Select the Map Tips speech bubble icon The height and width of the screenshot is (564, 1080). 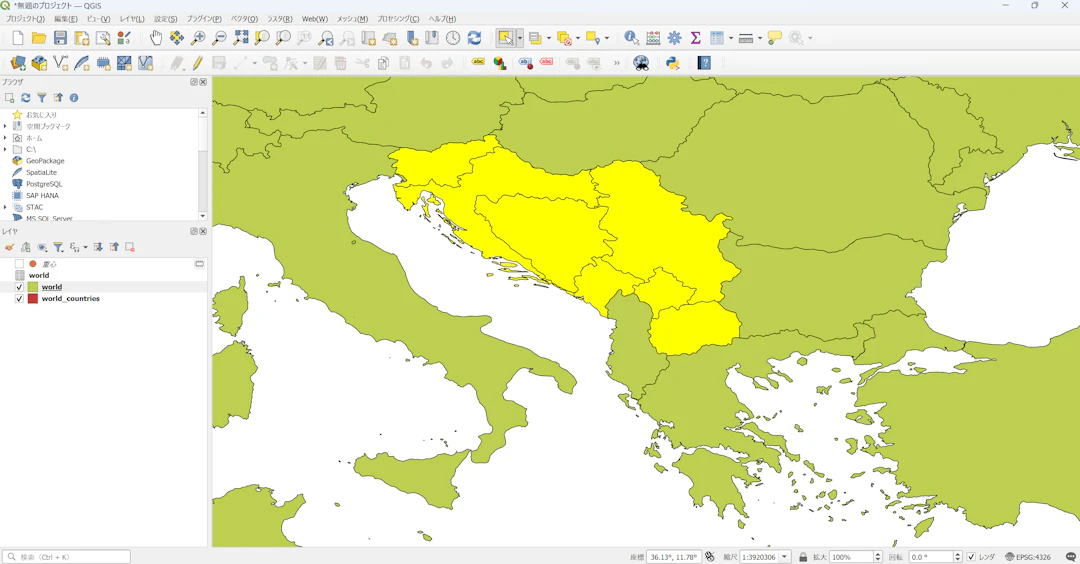(775, 38)
